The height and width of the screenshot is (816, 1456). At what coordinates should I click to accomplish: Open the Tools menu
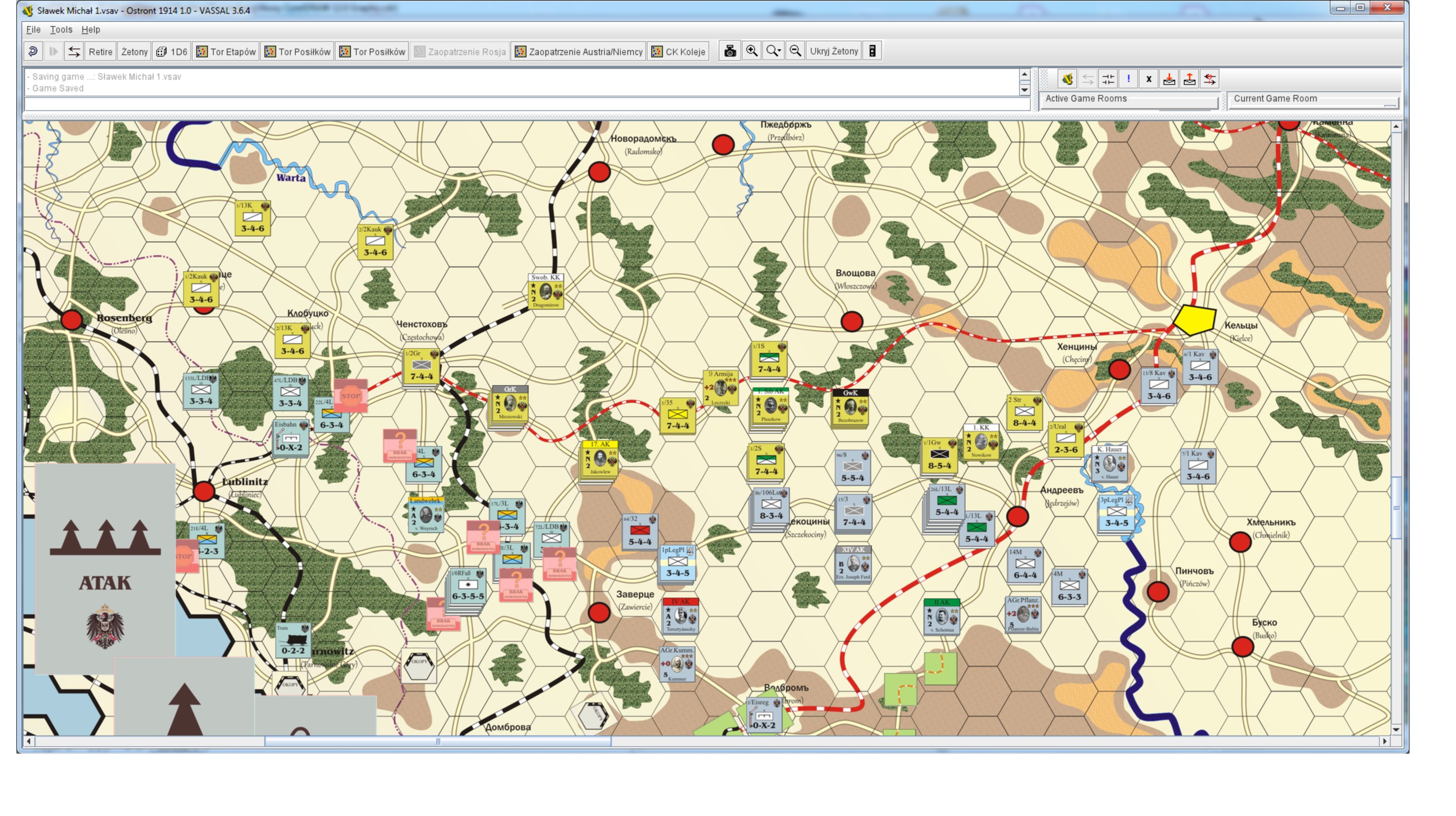[x=61, y=29]
